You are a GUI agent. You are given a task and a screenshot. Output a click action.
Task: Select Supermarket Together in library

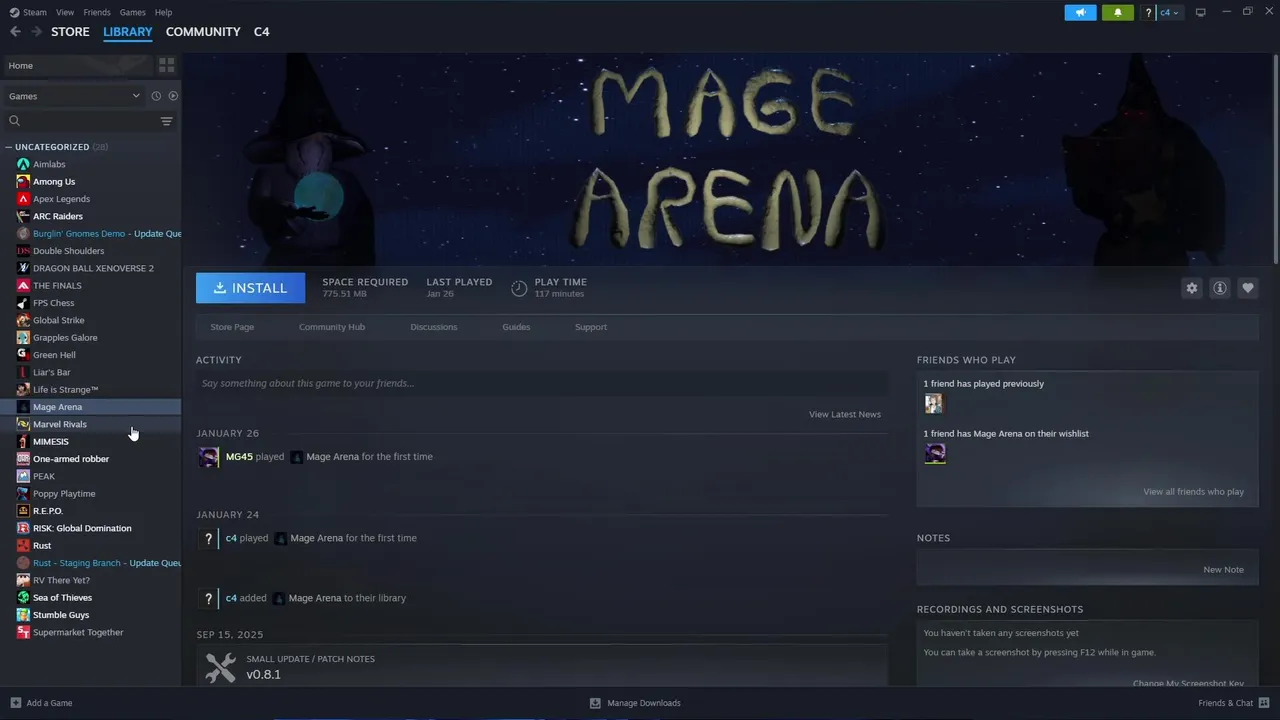click(90, 632)
